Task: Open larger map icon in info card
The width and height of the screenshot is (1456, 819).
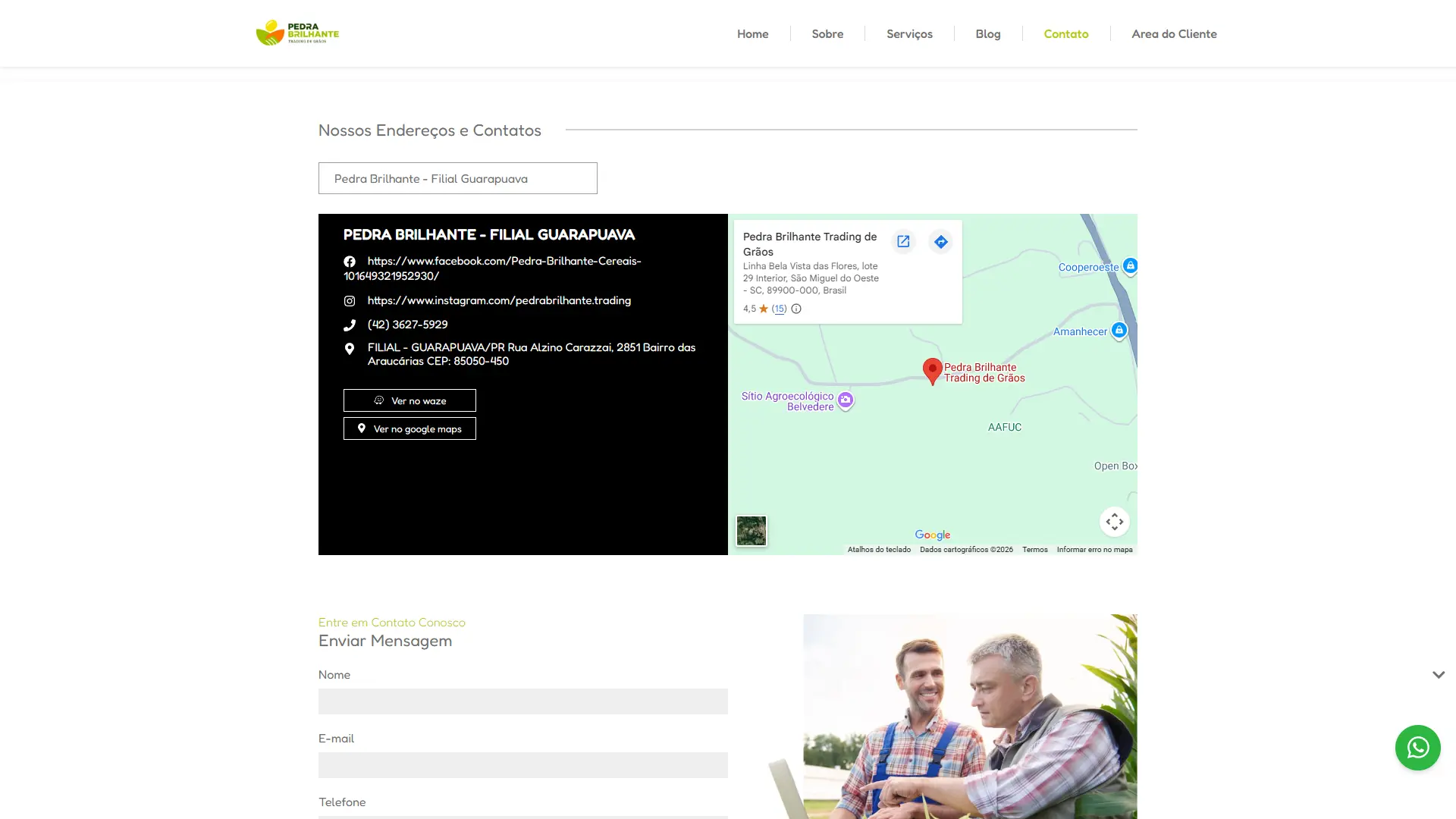Action: click(x=903, y=241)
